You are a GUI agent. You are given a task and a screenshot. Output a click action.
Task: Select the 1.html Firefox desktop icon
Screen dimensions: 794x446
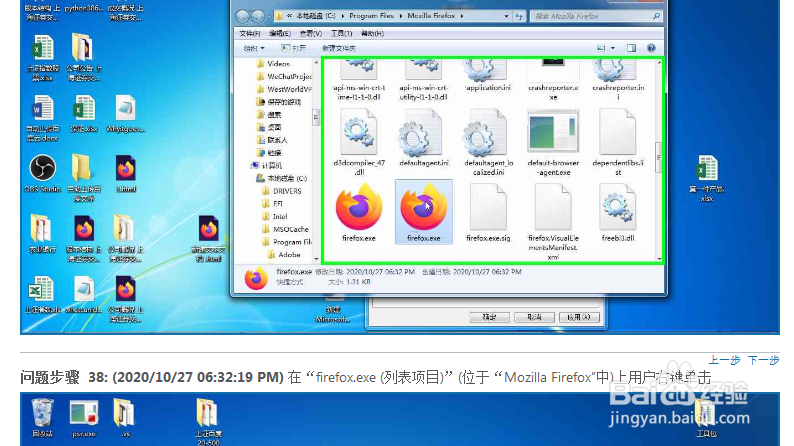click(x=126, y=174)
